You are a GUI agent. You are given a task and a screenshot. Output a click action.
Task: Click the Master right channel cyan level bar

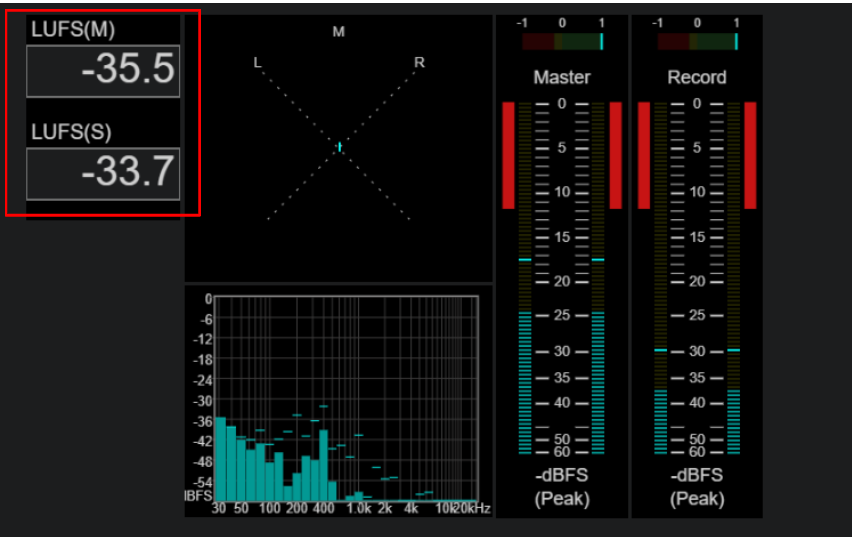point(598,383)
